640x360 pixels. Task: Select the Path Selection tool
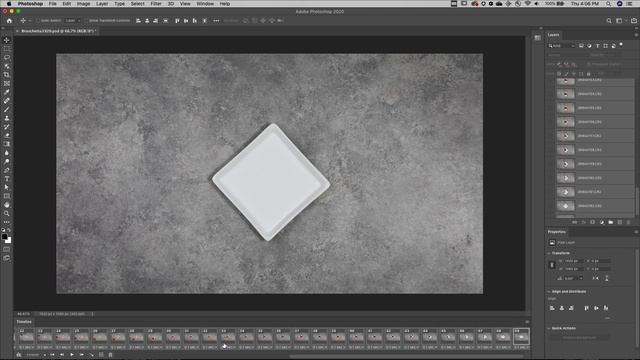pos(7,187)
